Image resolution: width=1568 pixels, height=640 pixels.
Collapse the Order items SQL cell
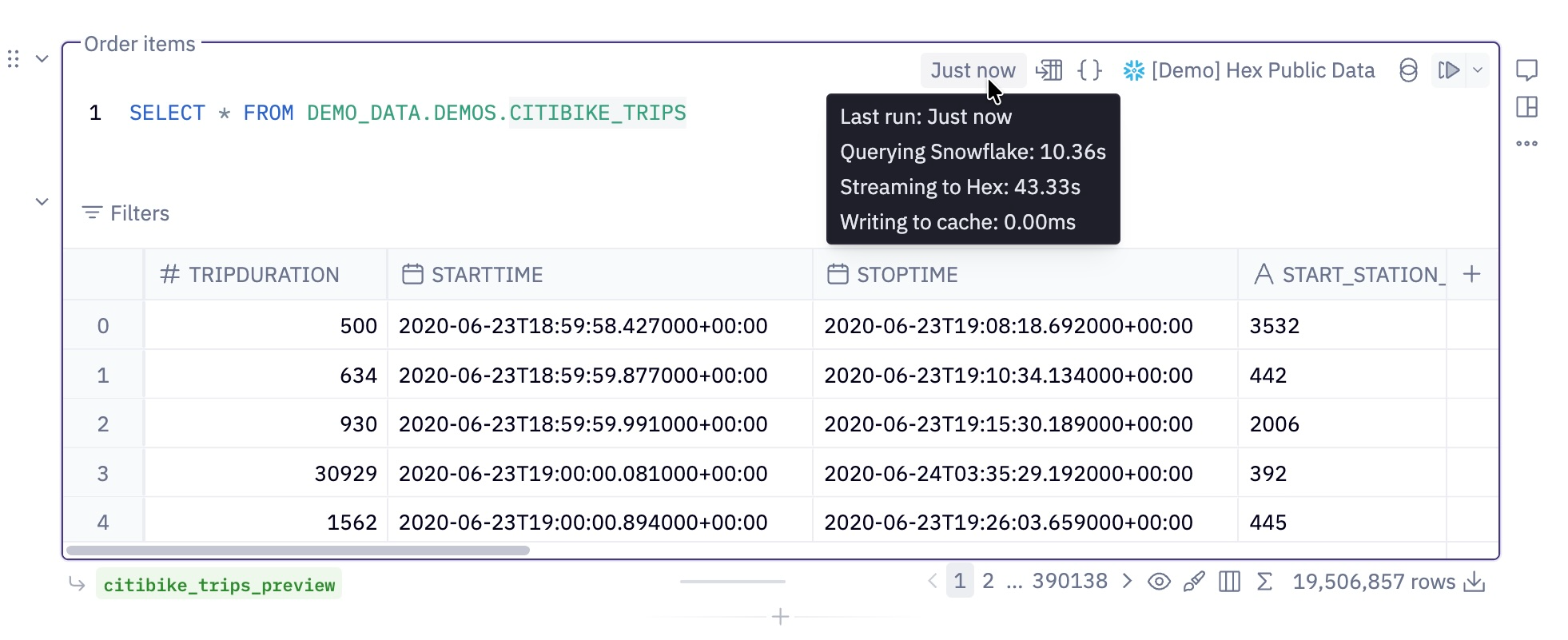click(42, 59)
